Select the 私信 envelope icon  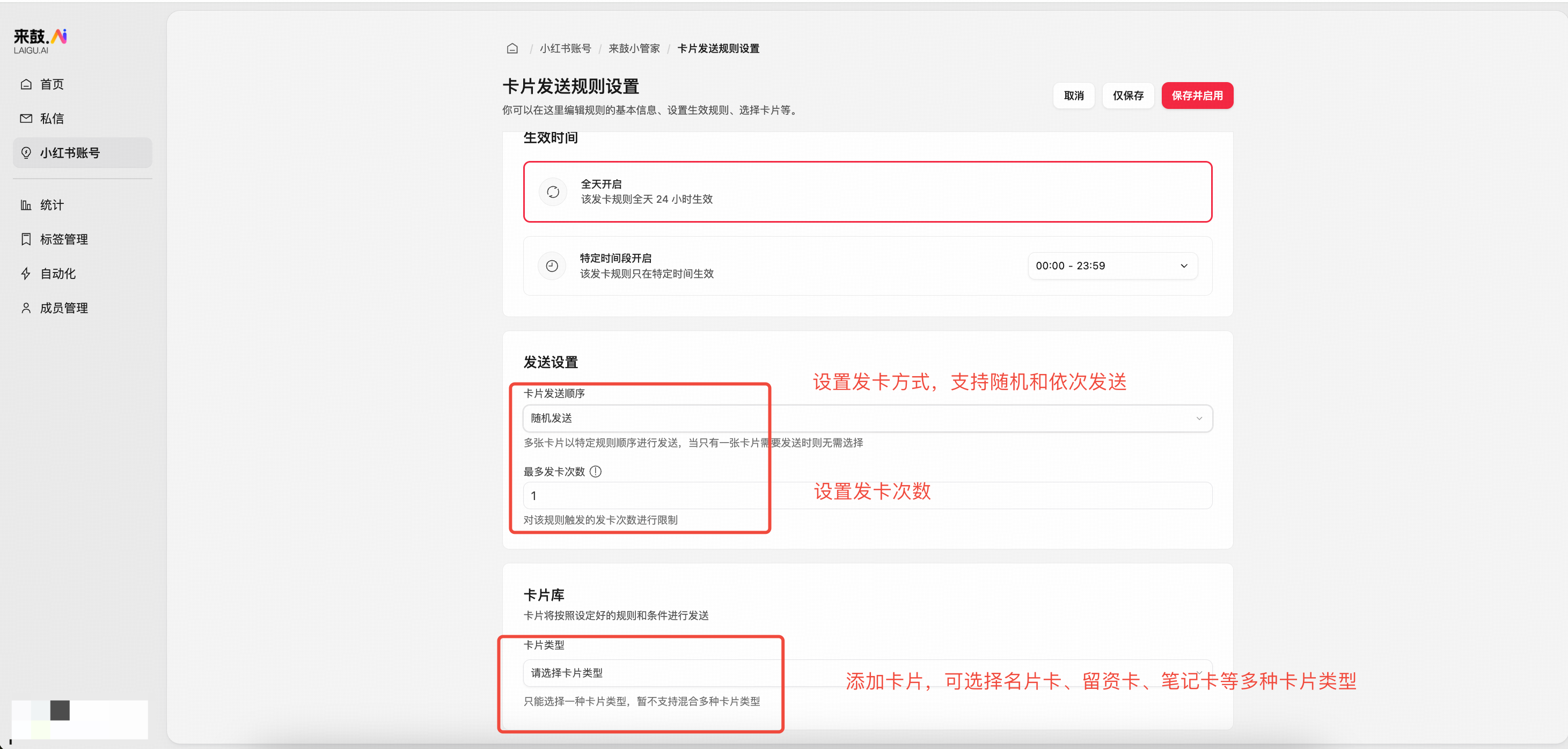tap(26, 118)
